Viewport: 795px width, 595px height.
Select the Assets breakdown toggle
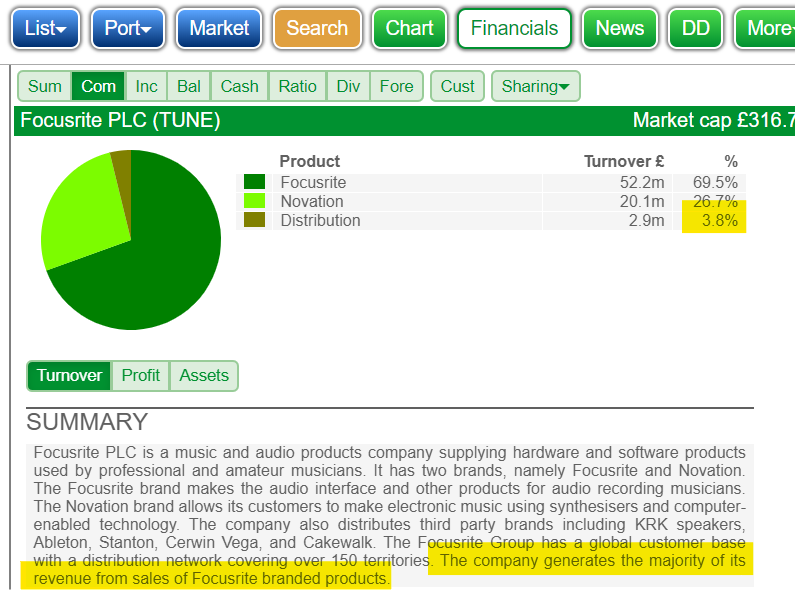[x=204, y=376]
